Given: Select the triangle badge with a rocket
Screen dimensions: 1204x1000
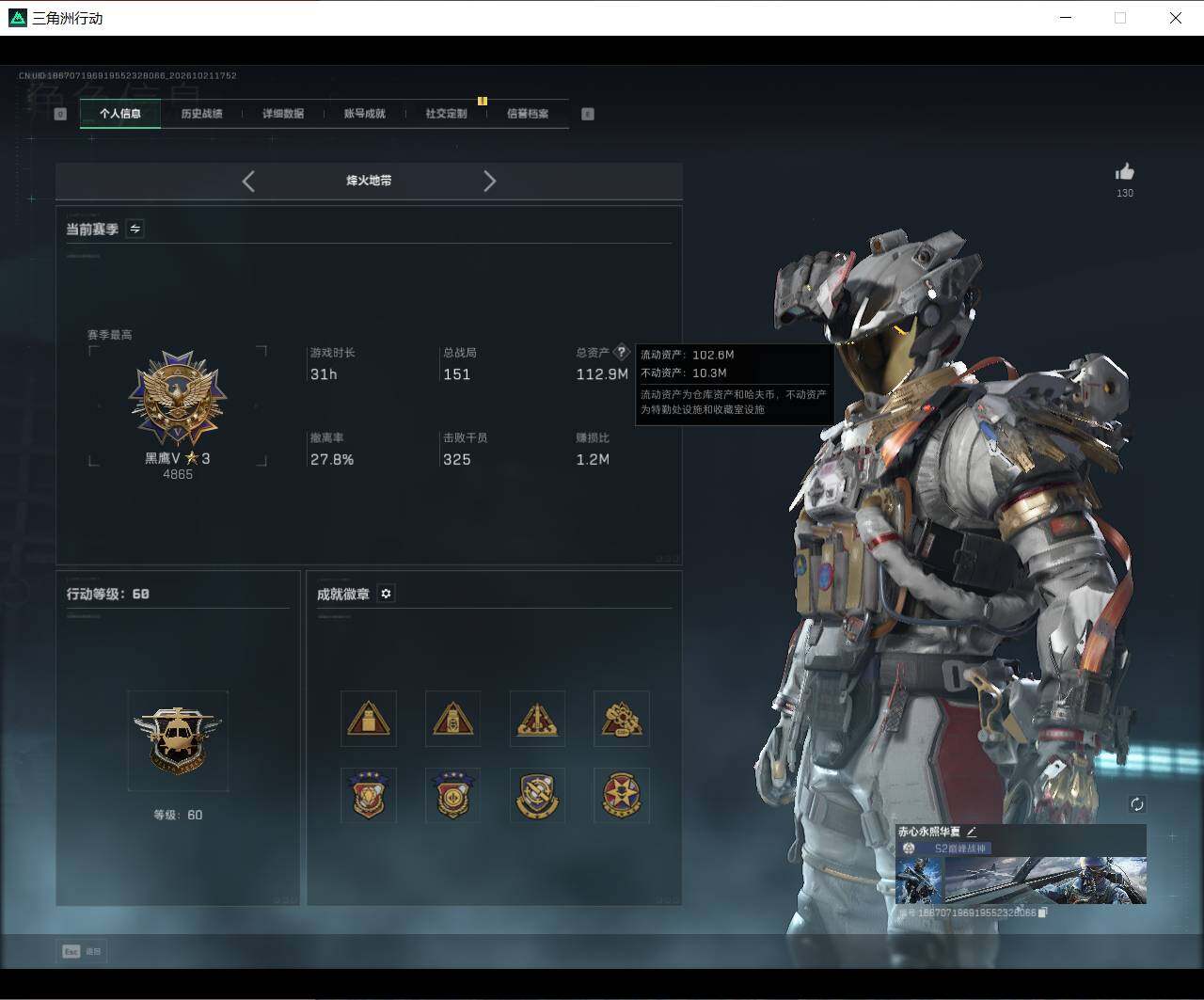Looking at the screenshot, I should pyautogui.click(x=537, y=719).
